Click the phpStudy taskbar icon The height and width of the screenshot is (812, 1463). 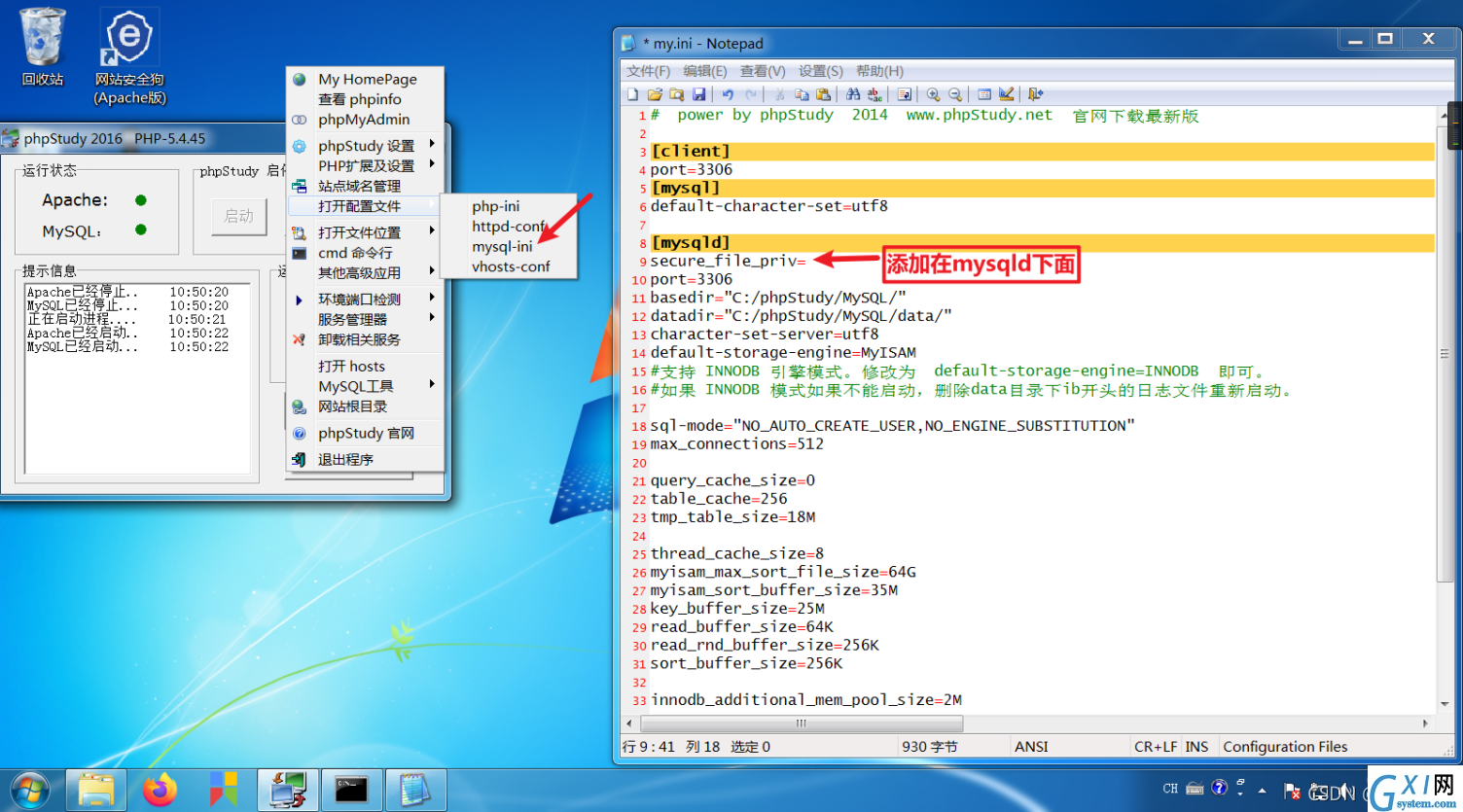tap(288, 790)
